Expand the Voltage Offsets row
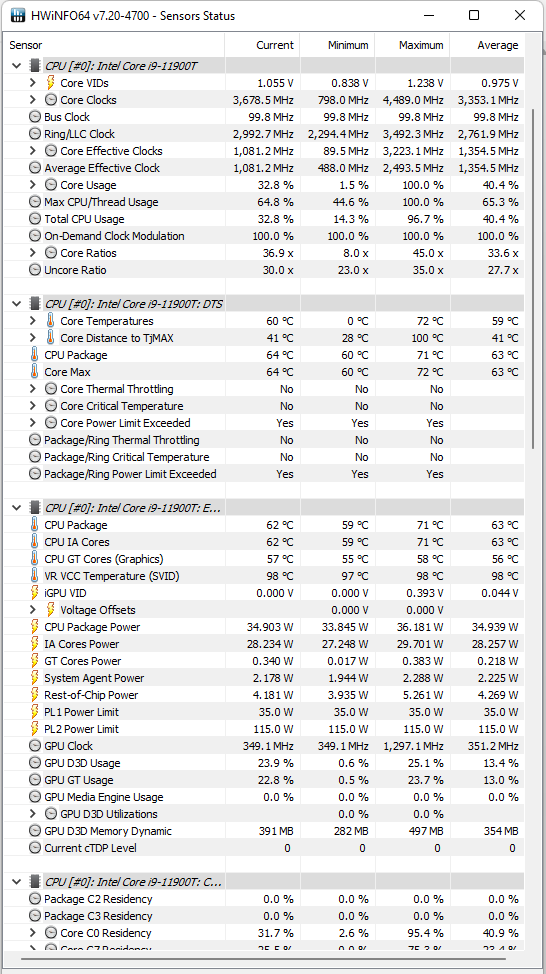The image size is (546, 974). point(33,610)
